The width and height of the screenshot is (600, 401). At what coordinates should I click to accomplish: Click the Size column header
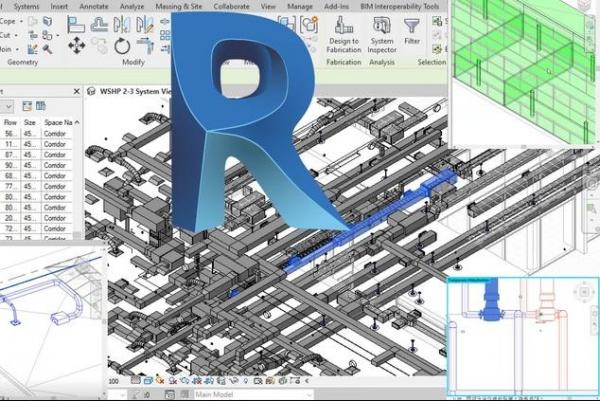[30, 122]
